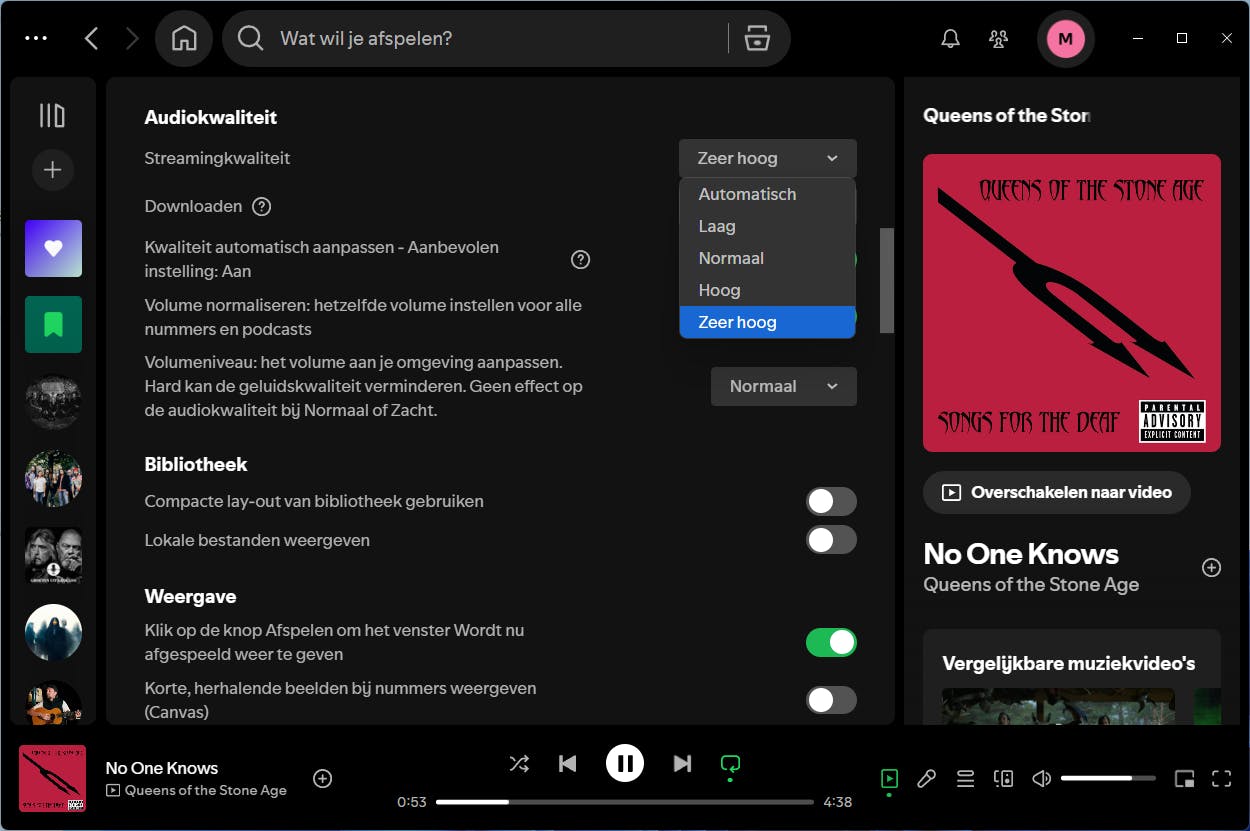
Task: Select Automatisch in the quality dropdown
Action: [x=747, y=194]
